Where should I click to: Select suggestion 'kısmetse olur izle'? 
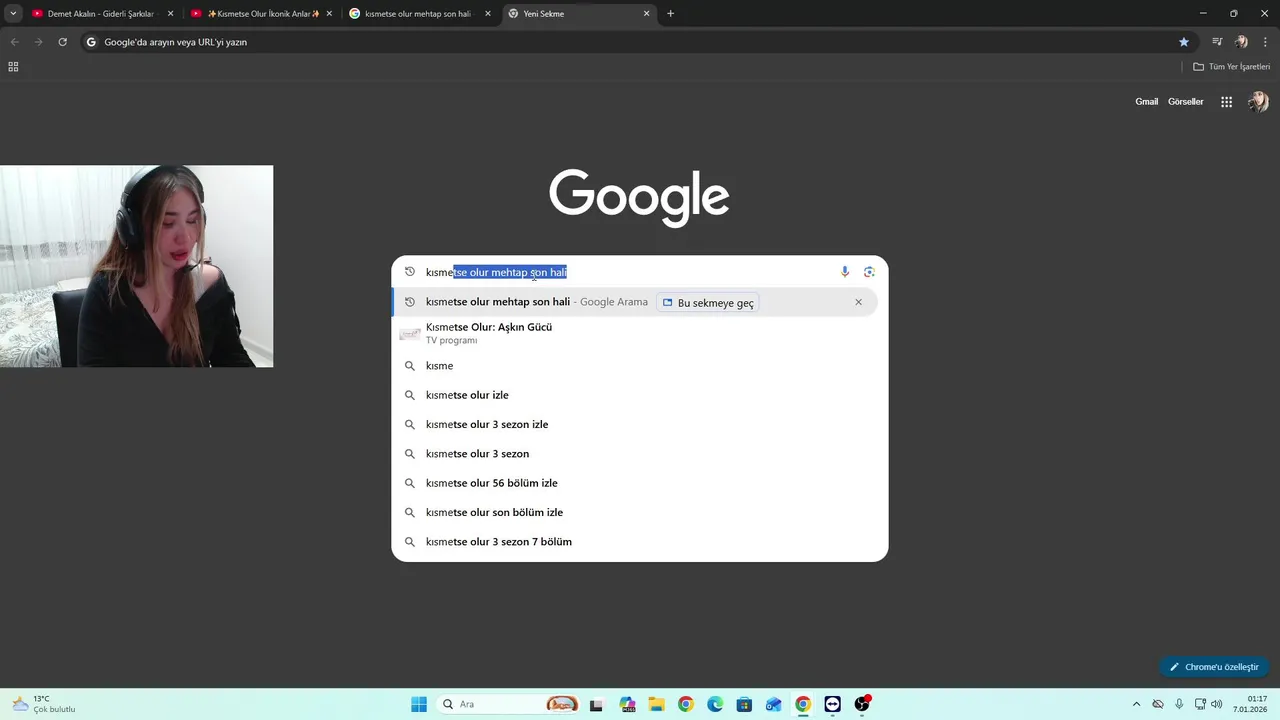pyautogui.click(x=635, y=395)
